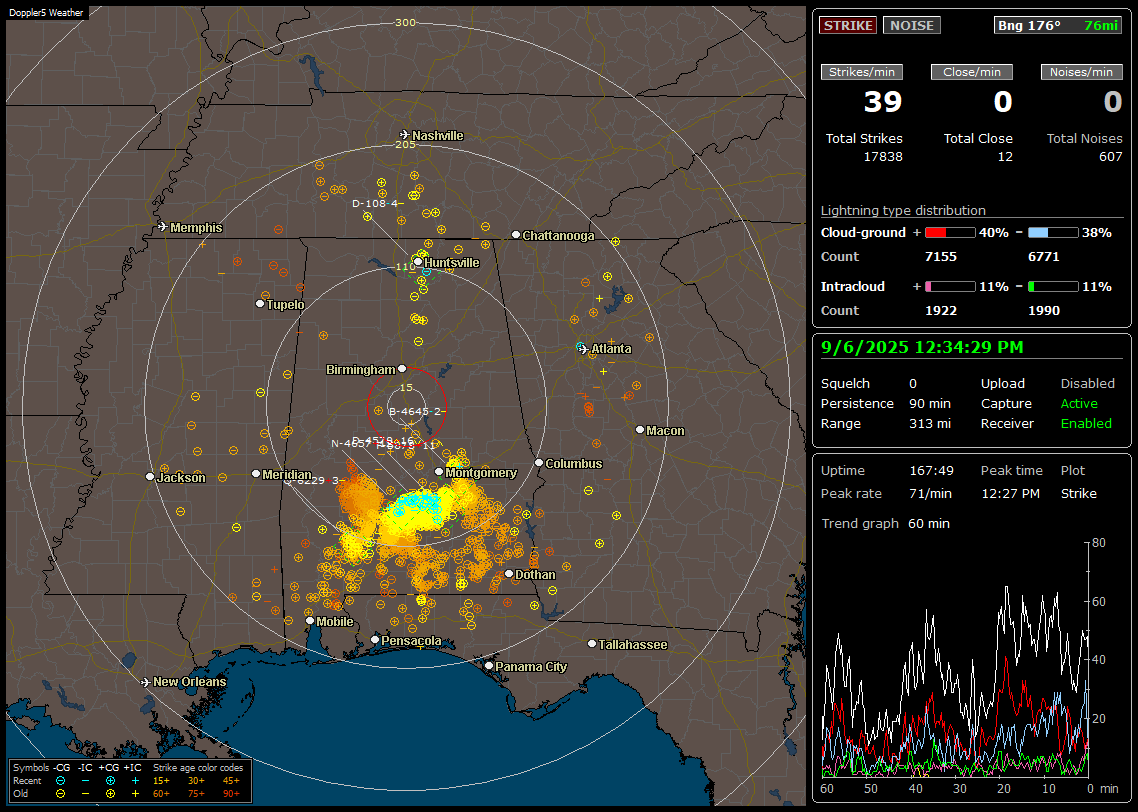
Task: Click the STRIKE indicator button
Action: (x=848, y=25)
